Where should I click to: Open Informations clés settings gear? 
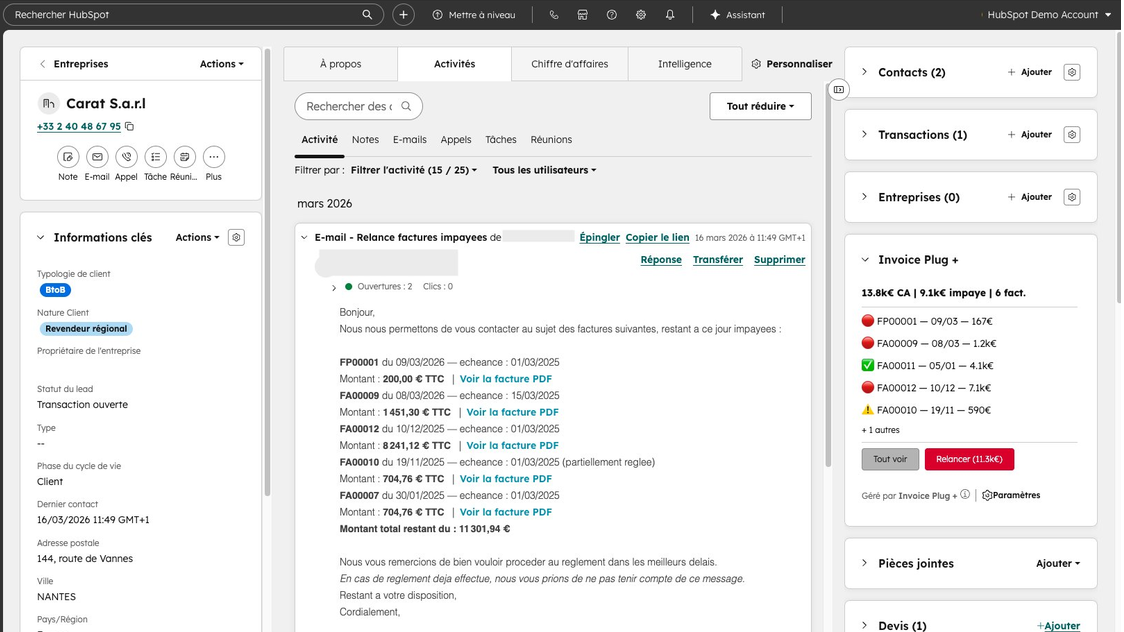point(237,237)
